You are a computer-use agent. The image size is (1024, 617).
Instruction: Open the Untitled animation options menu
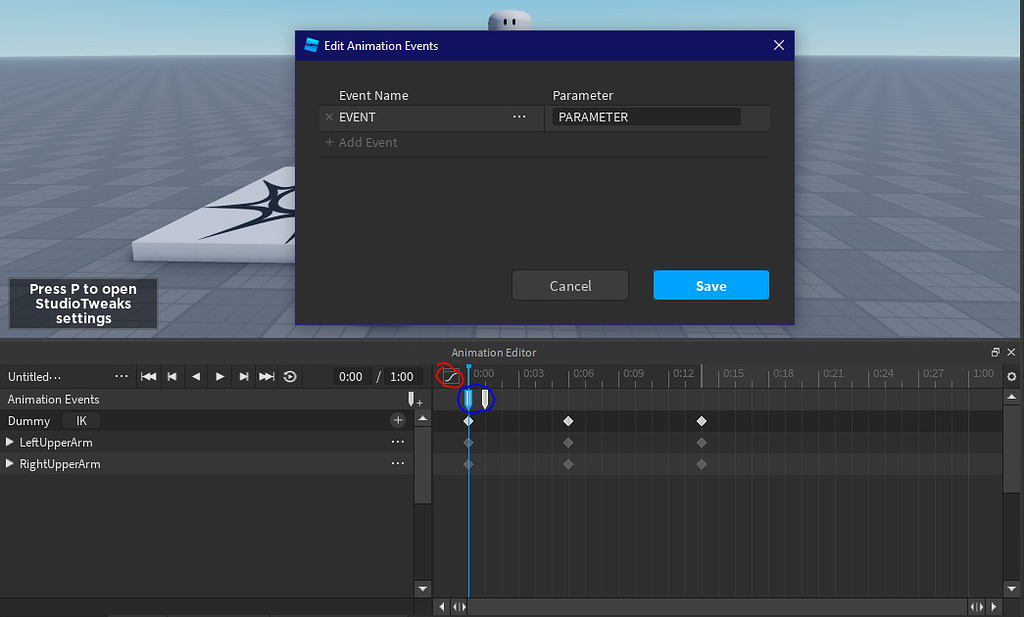pyautogui.click(x=121, y=376)
